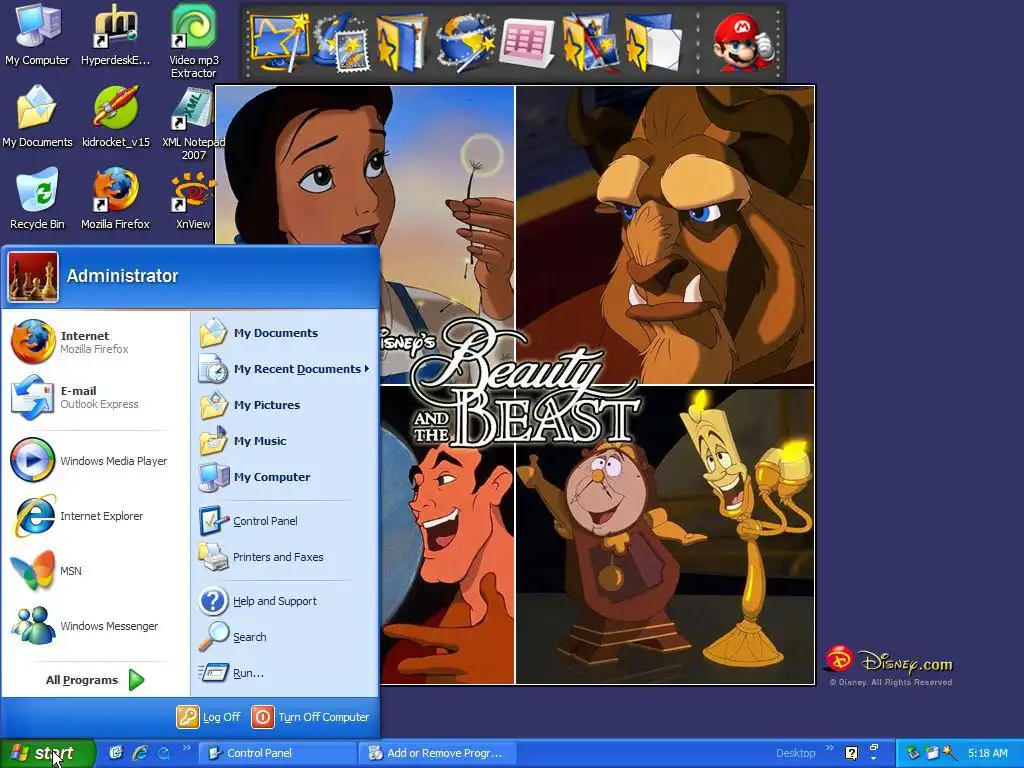Click the wizard hat e-mail stamp dock icon
Viewport: 1024px width, 768px height.
click(342, 43)
